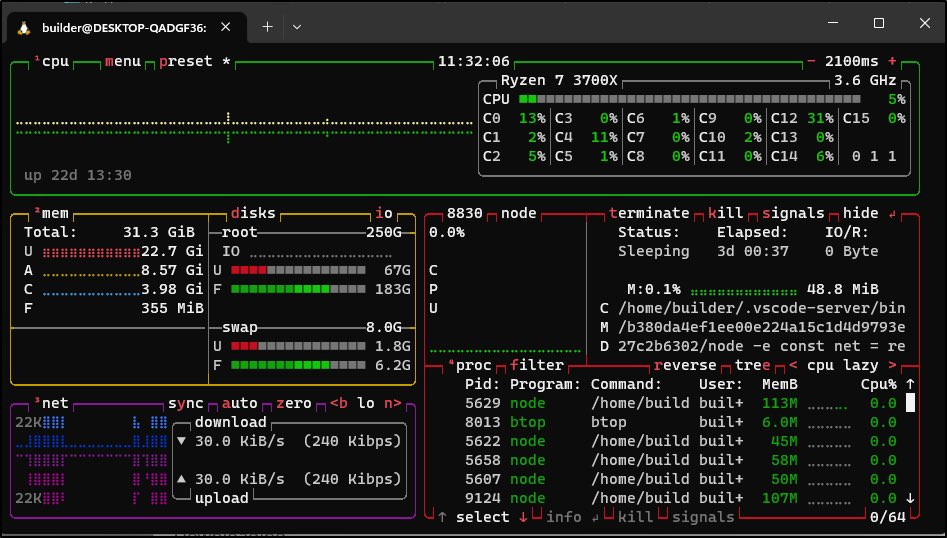
Task: Cycle the btop preset option
Action: click(x=186, y=62)
